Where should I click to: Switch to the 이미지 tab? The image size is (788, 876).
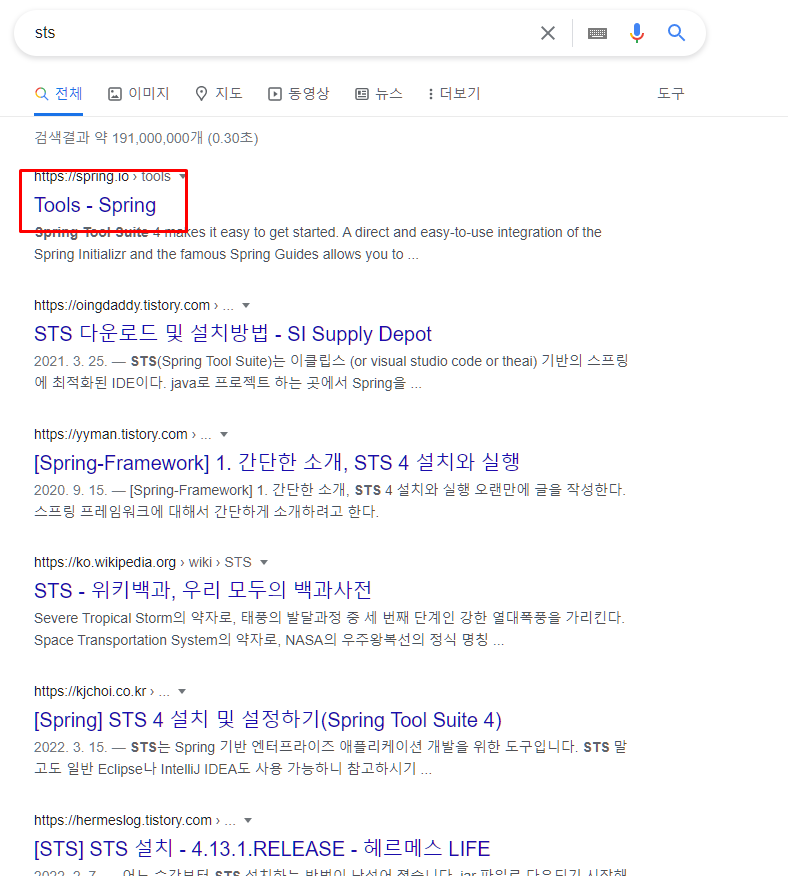pos(139,94)
